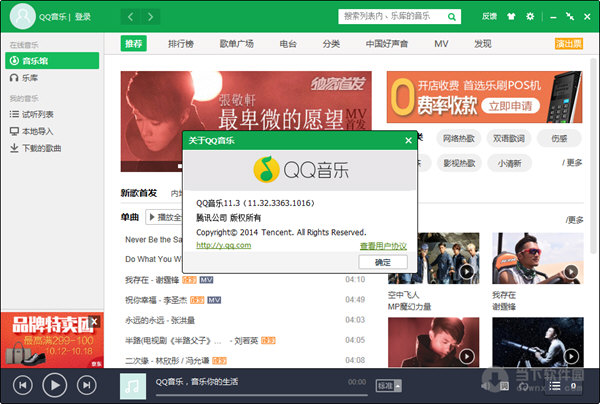Select 音乐馆 in the sidebar
Screen dimensions: 600x404
[x=52, y=60]
